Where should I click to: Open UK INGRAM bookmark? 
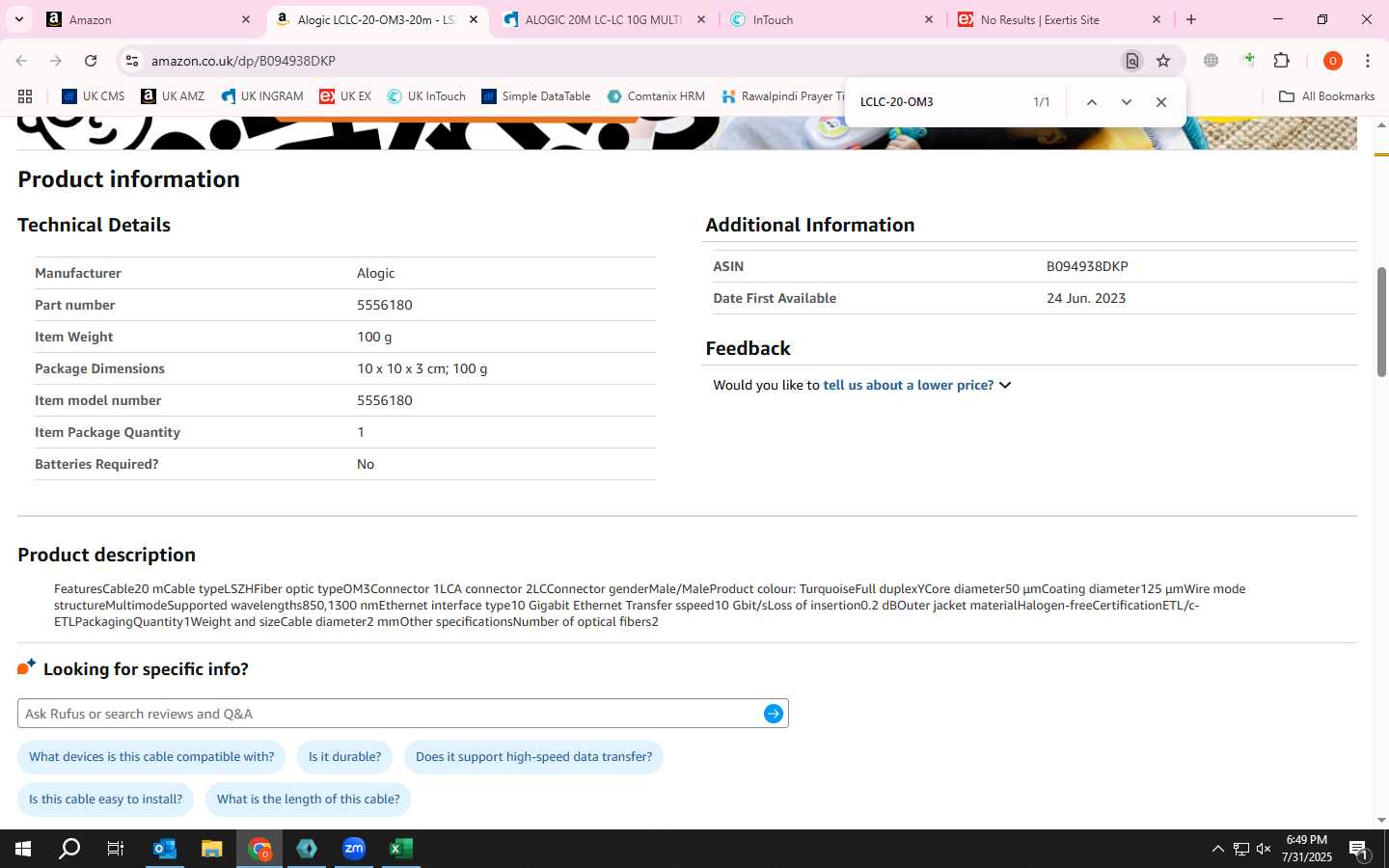click(262, 96)
